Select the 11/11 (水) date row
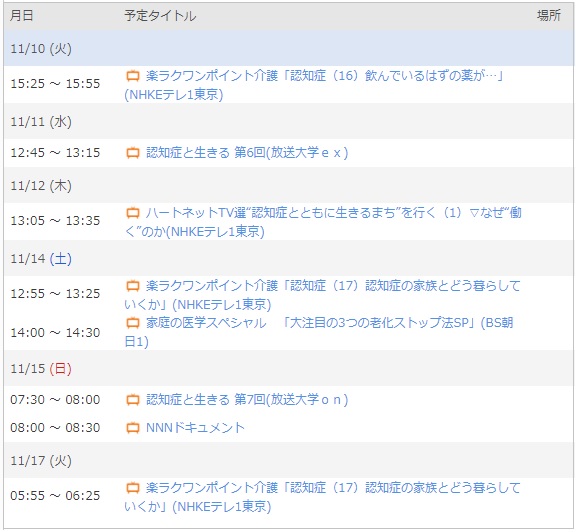The height and width of the screenshot is (532, 576). click(289, 121)
